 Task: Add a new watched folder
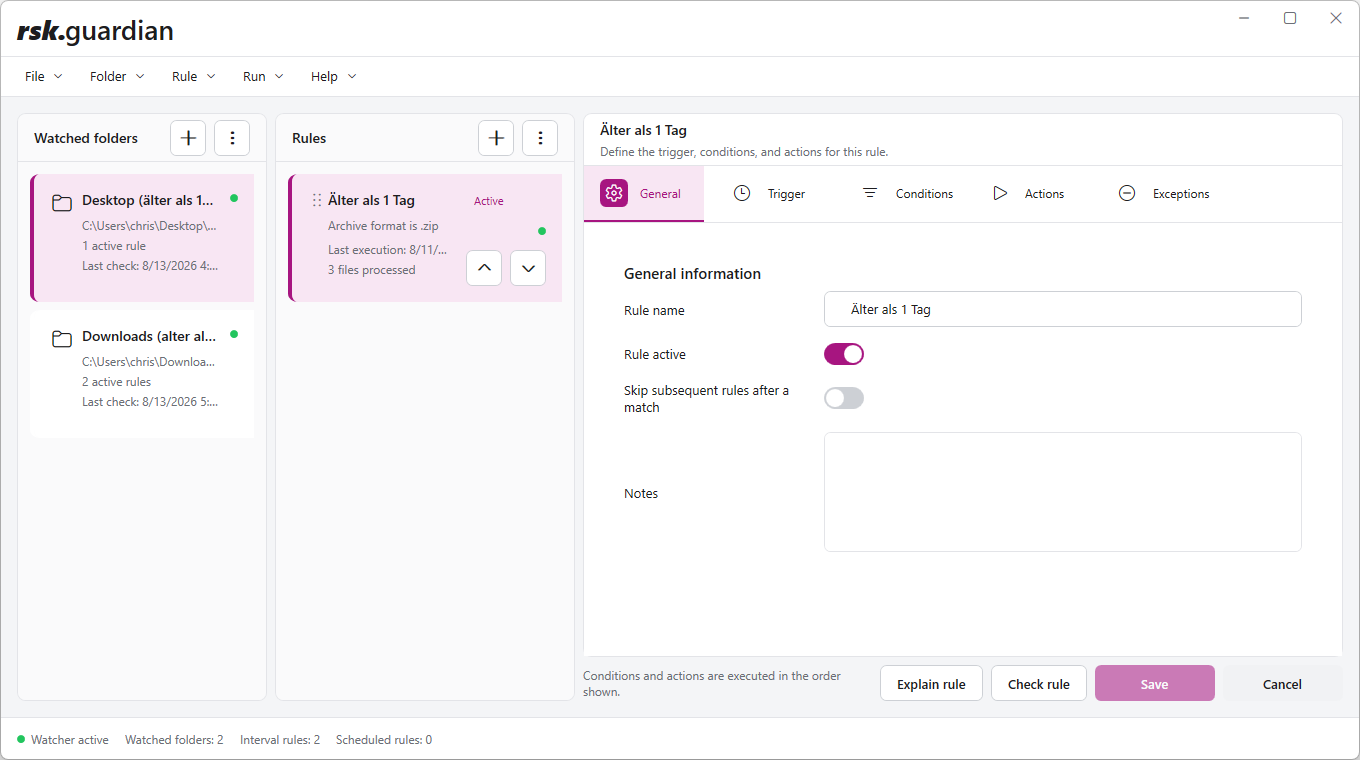pyautogui.click(x=188, y=138)
